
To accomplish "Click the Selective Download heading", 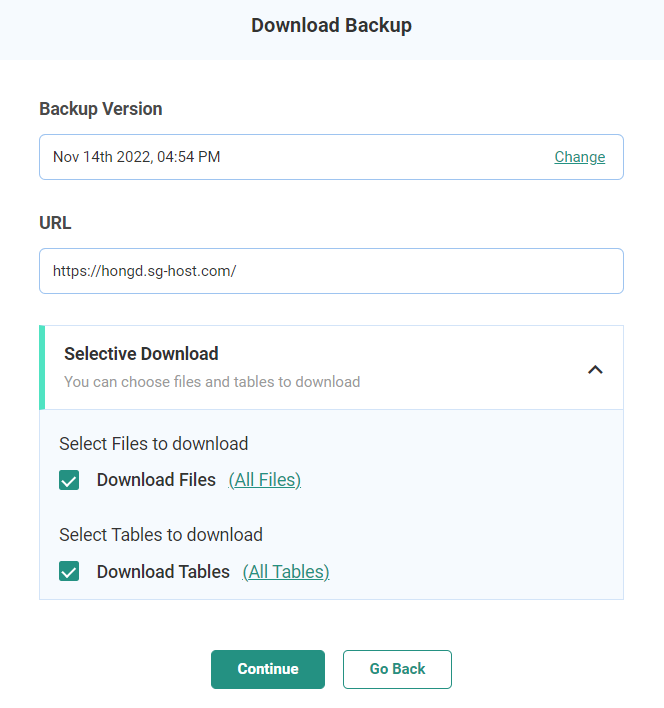I will click(x=141, y=354).
